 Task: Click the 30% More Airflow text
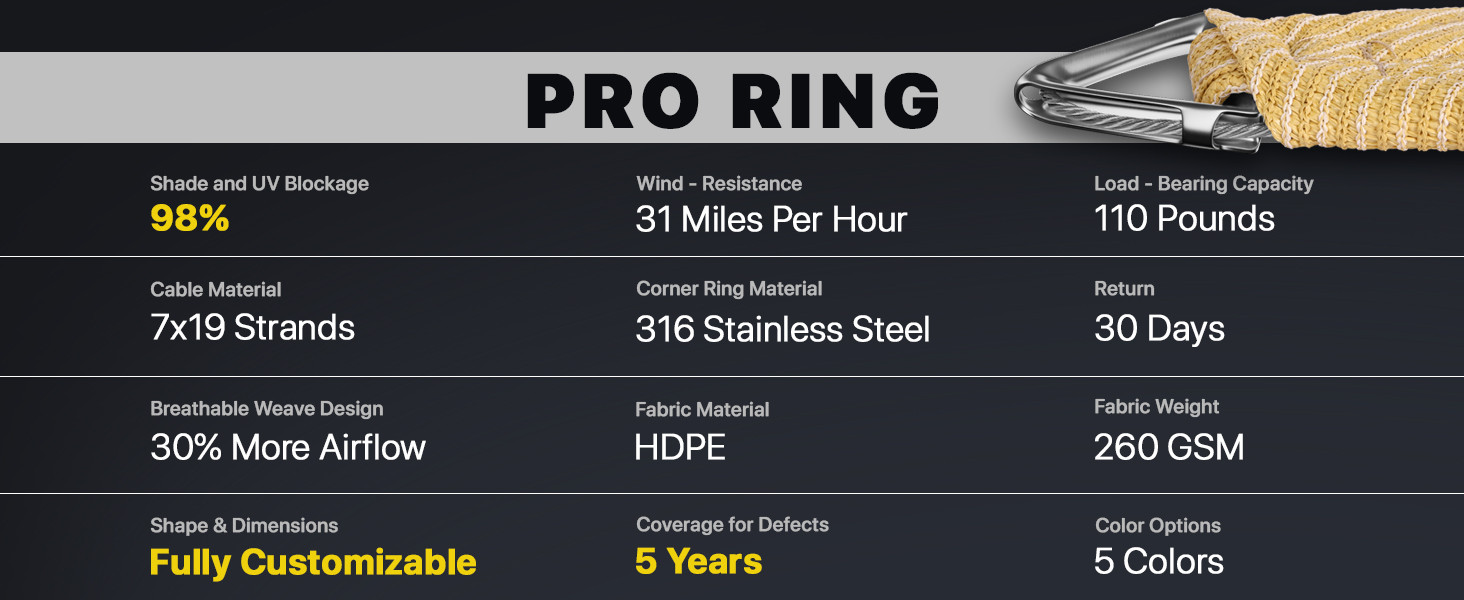click(288, 447)
